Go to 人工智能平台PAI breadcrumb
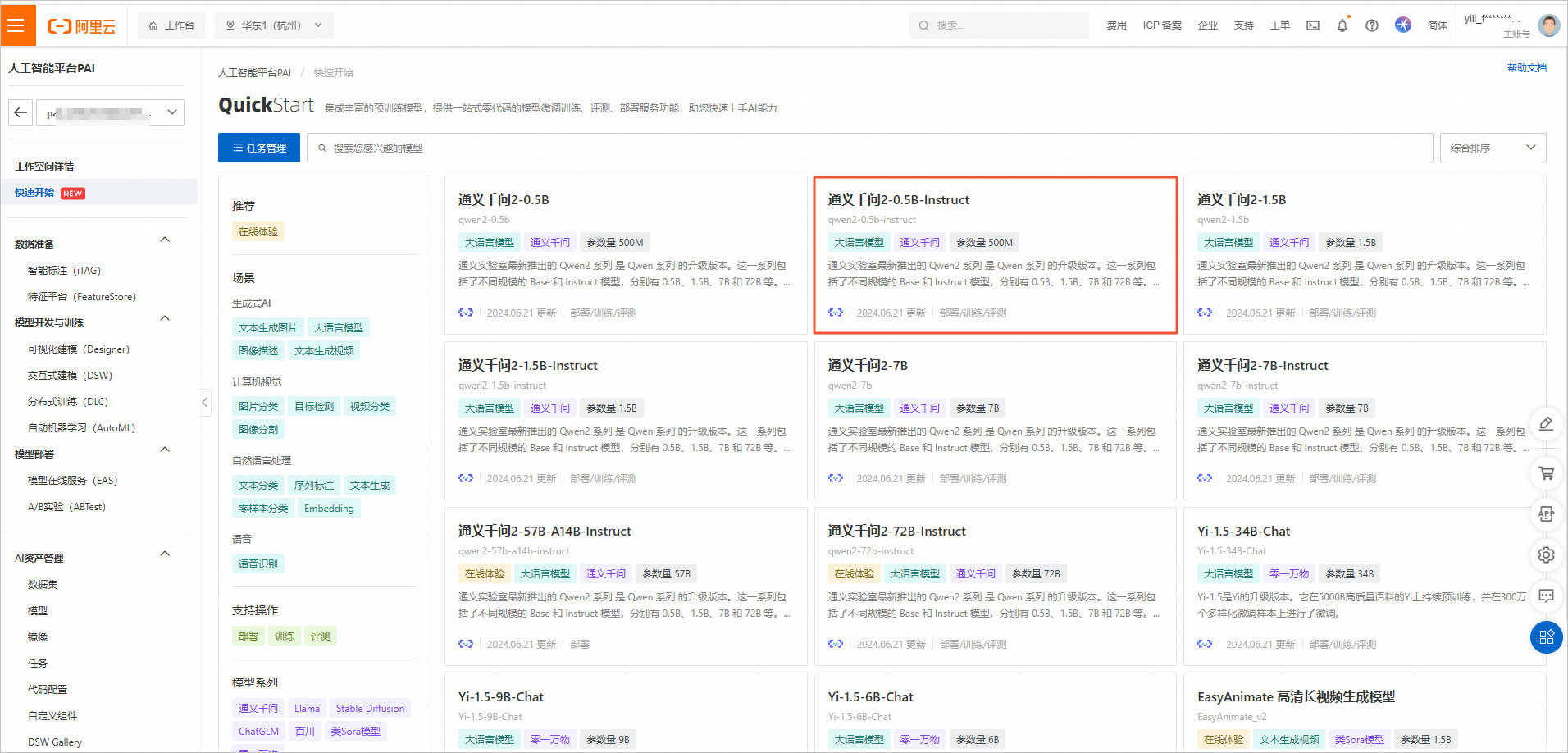The image size is (1568, 753). point(254,73)
